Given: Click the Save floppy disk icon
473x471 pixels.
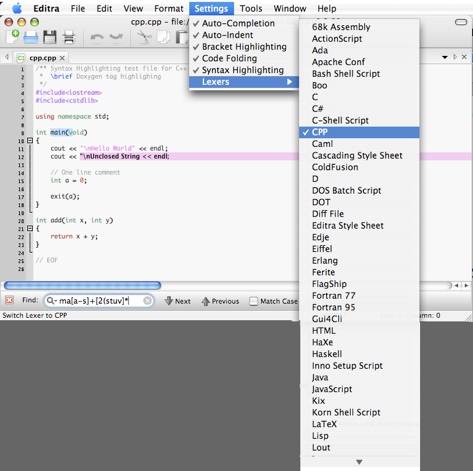Looking at the screenshot, I should point(50,37).
